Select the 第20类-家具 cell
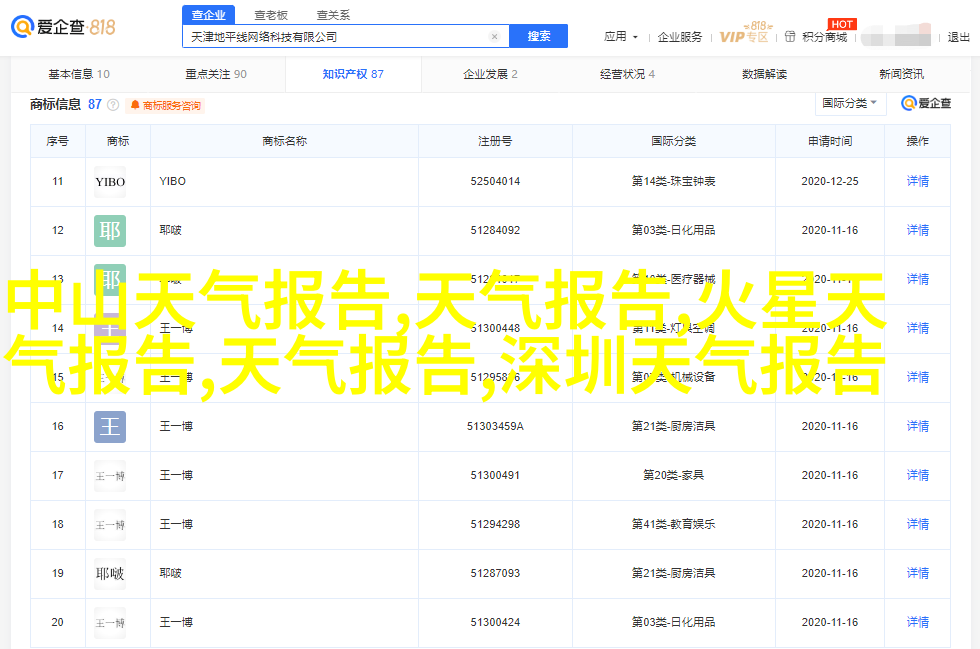The image size is (980, 649). click(673, 475)
